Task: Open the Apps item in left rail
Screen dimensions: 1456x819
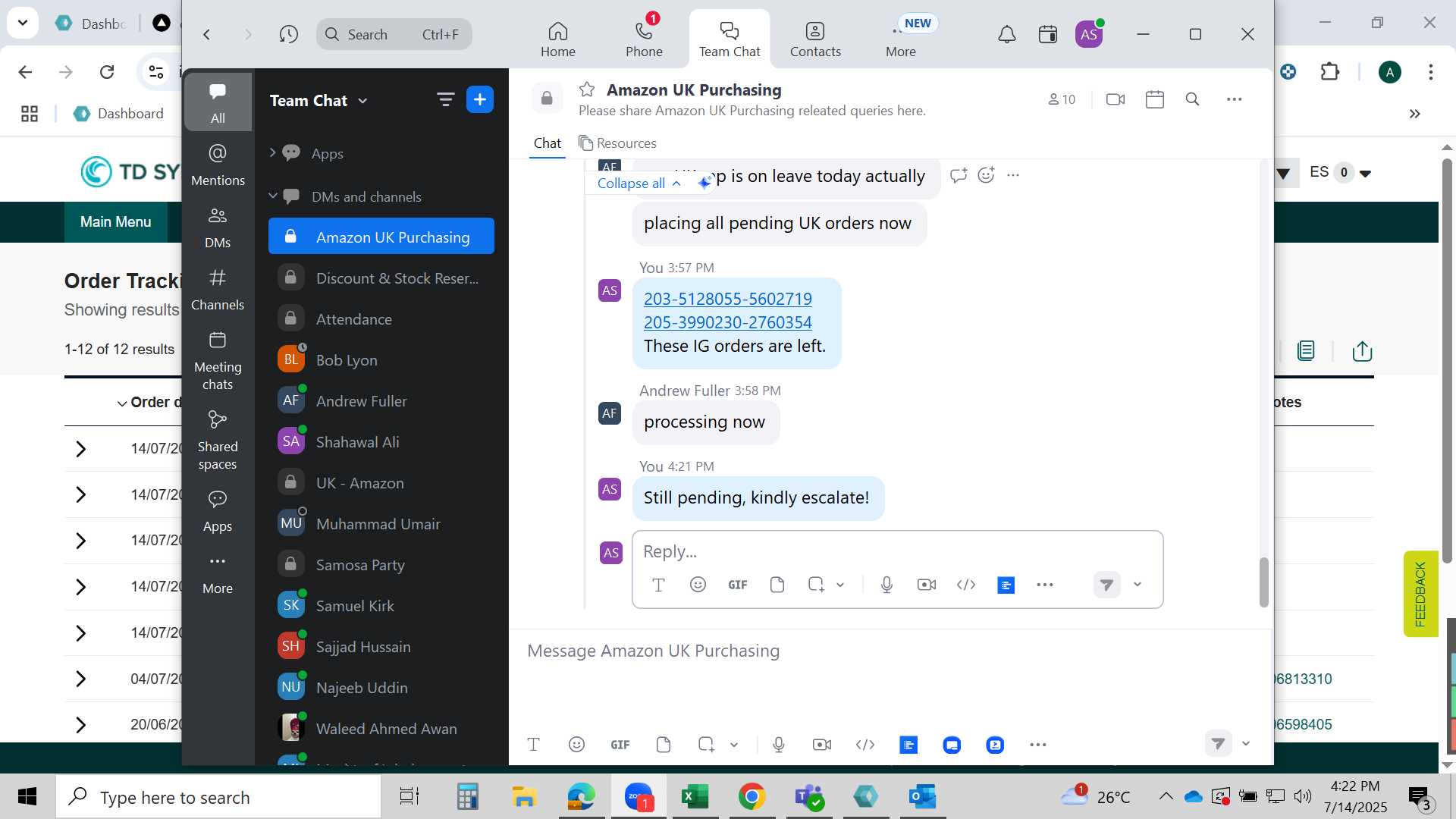Action: (x=218, y=511)
